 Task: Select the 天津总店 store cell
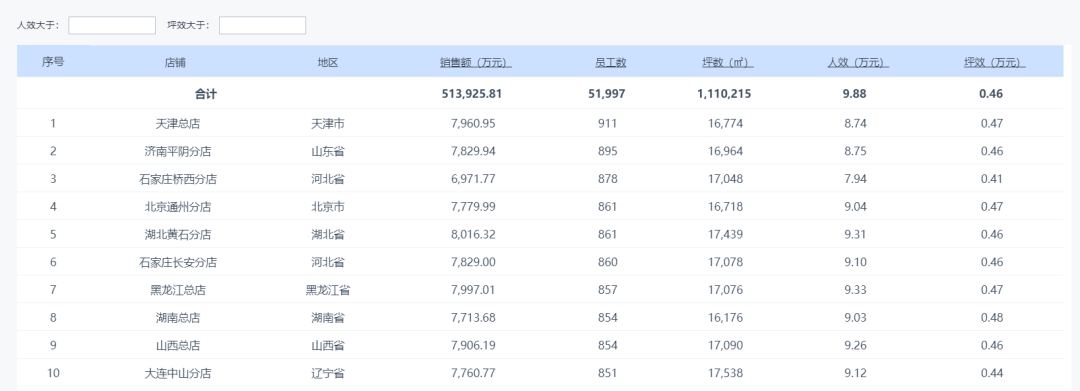pyautogui.click(x=178, y=124)
